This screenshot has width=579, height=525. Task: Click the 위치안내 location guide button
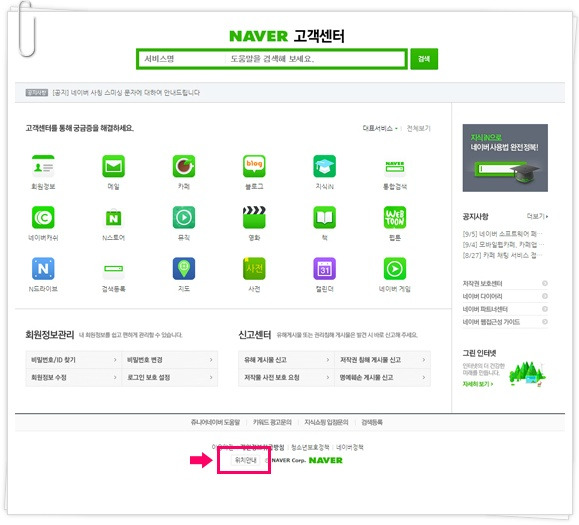point(246,460)
